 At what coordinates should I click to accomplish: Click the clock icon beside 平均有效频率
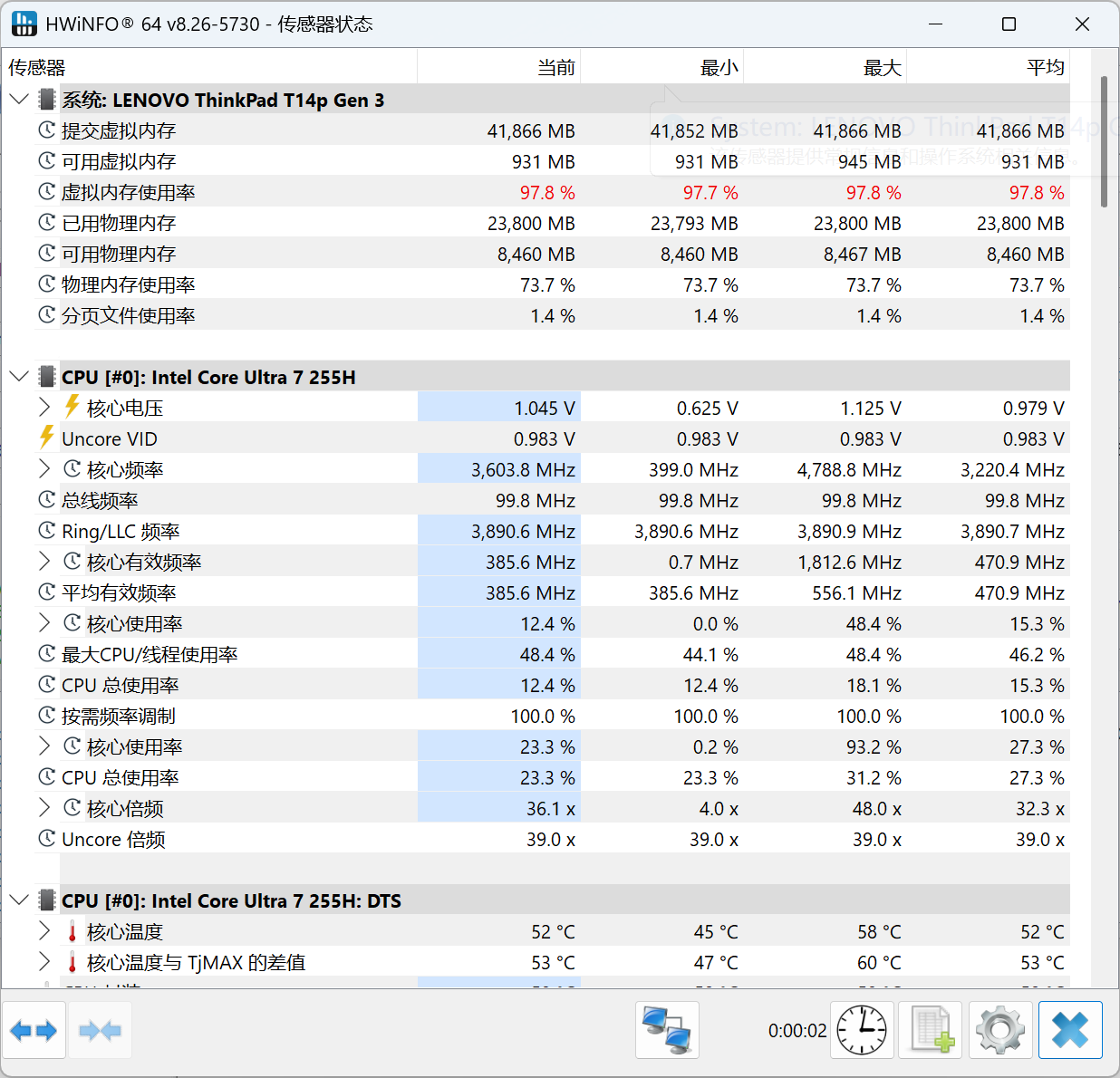pos(47,592)
